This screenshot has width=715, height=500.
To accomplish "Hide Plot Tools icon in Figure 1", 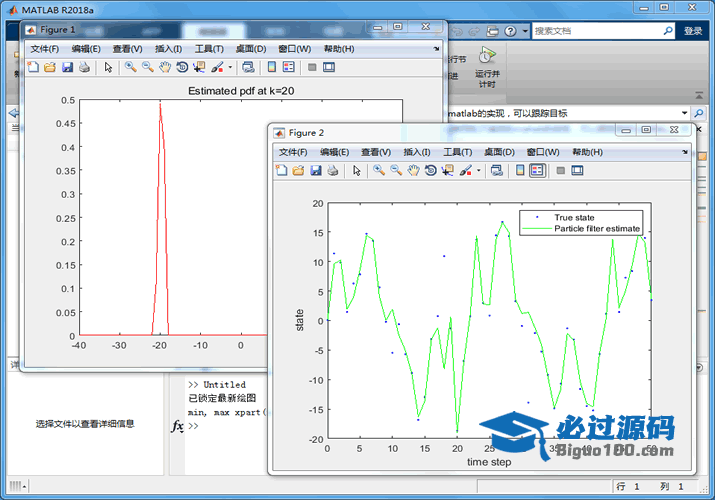I will pyautogui.click(x=312, y=67).
